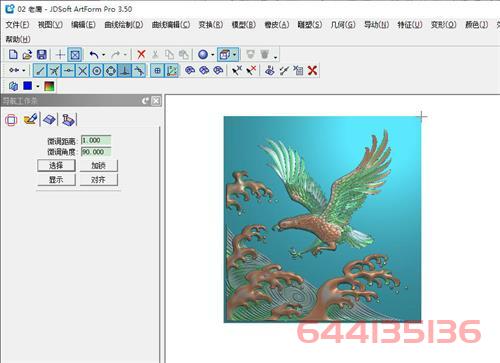
Task: Click second blue layered shape icon
Action: 204,70
